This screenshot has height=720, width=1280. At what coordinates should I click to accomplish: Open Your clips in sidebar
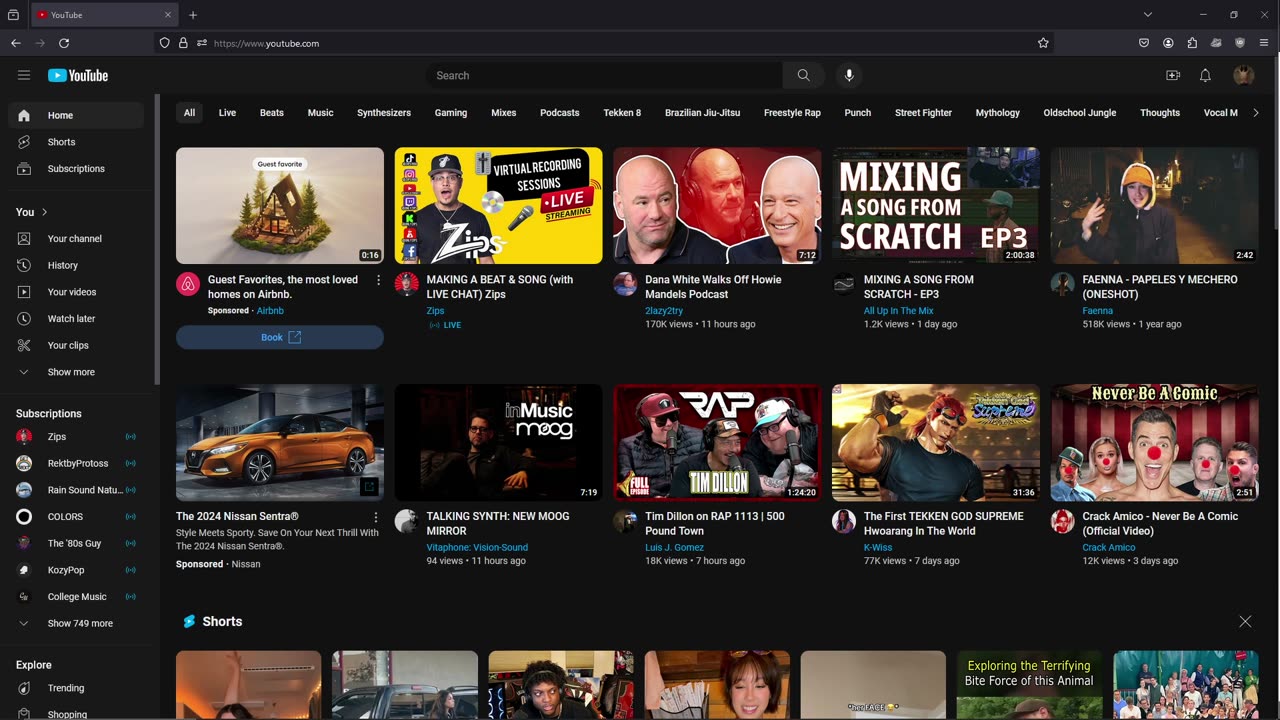pos(76,345)
